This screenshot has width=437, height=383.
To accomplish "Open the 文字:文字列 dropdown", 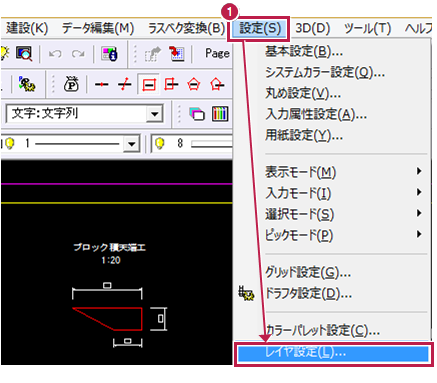I will click(154, 114).
